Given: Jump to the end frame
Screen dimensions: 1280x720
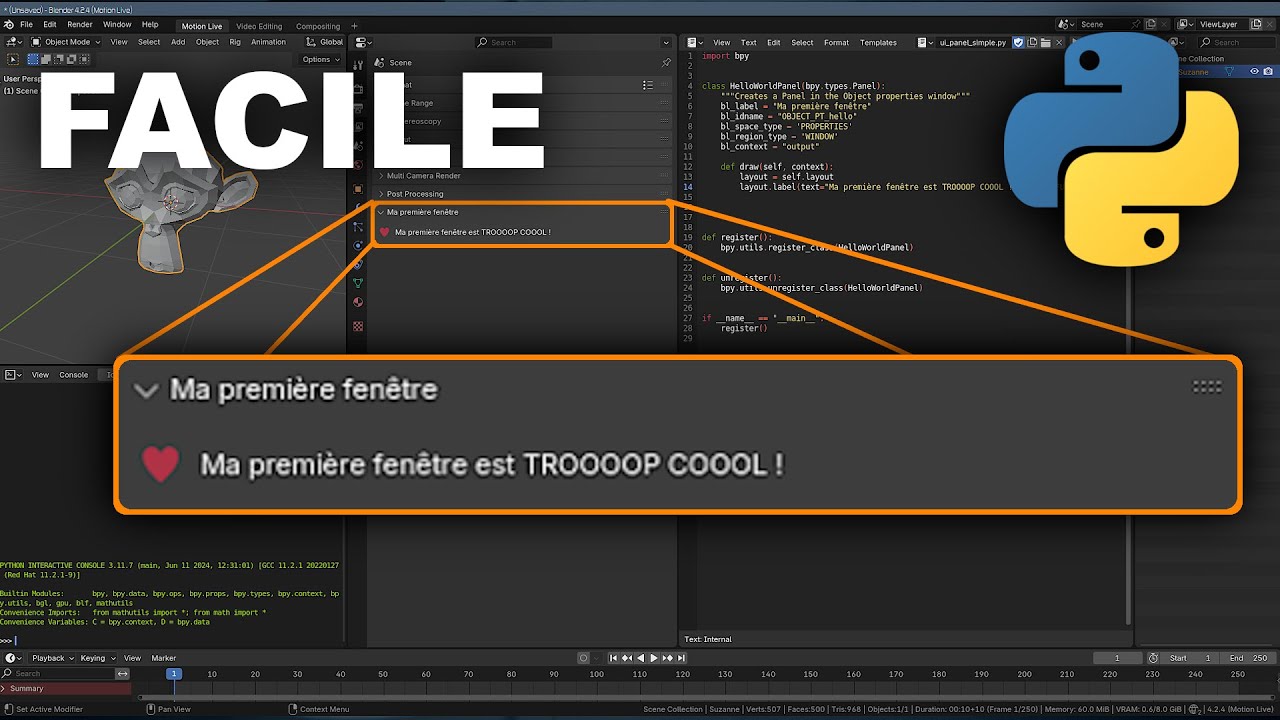Looking at the screenshot, I should (x=681, y=658).
